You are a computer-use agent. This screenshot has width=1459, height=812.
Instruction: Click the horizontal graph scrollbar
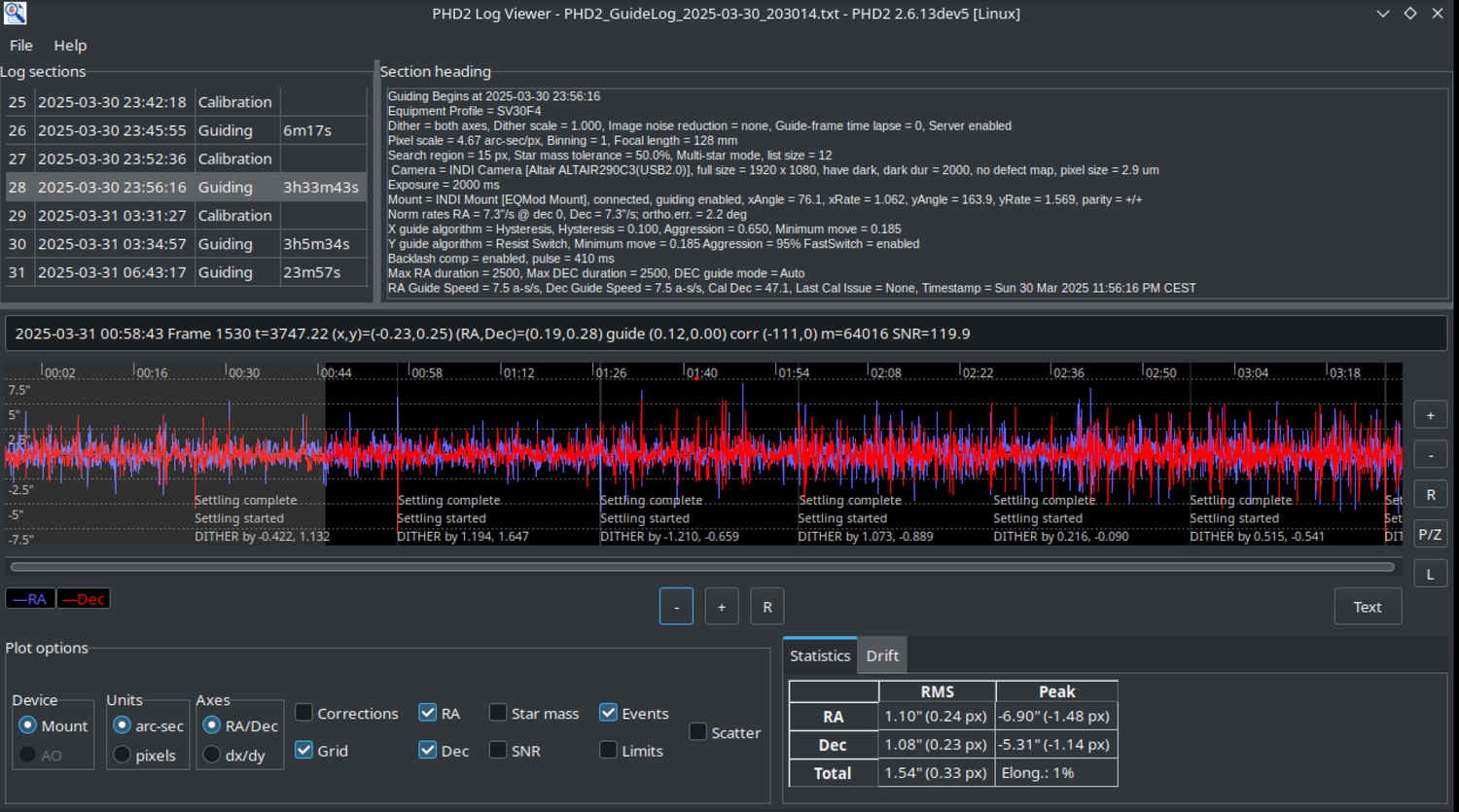click(700, 567)
